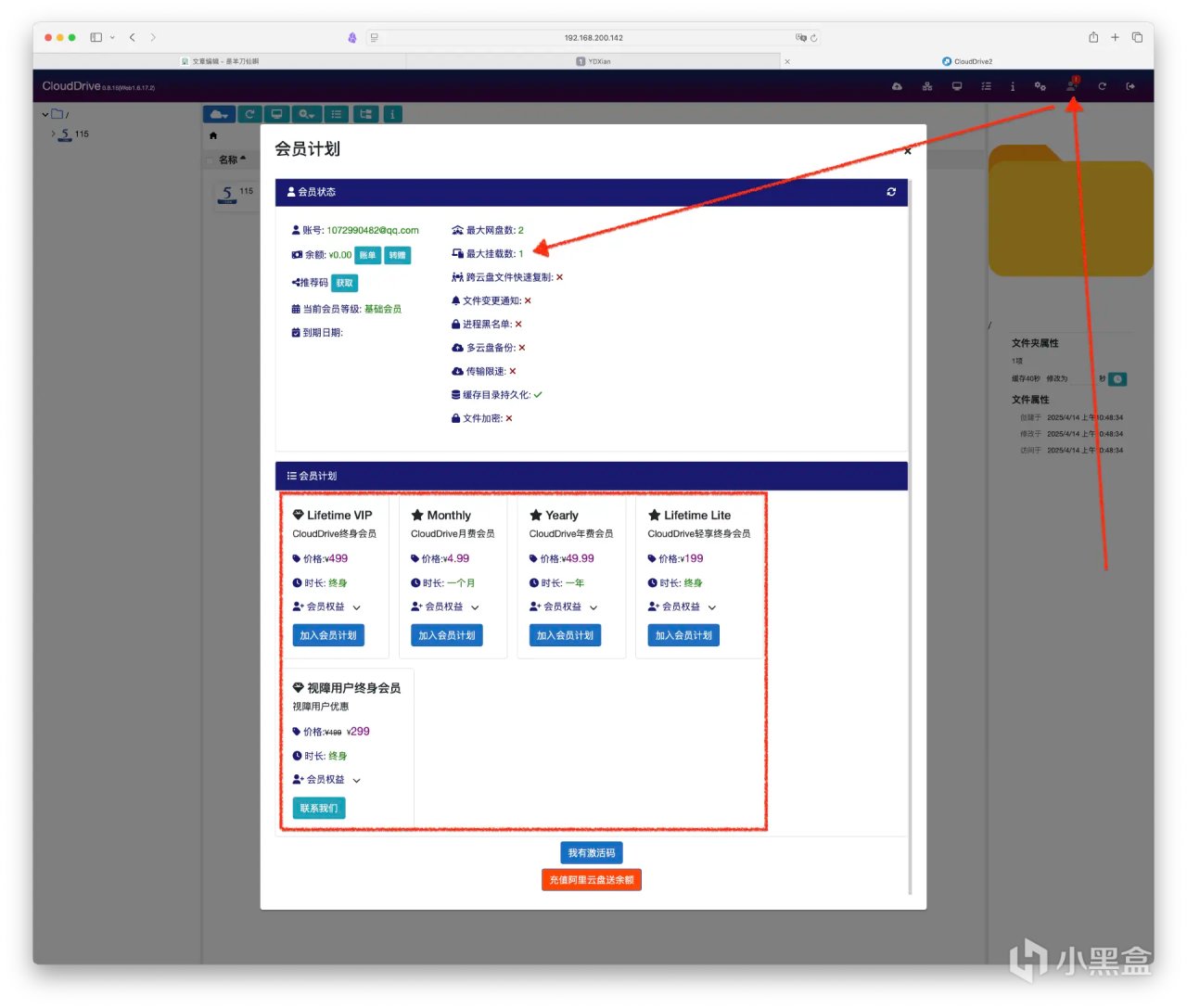Switch to the CloudDrive2 browser tab

(967, 61)
